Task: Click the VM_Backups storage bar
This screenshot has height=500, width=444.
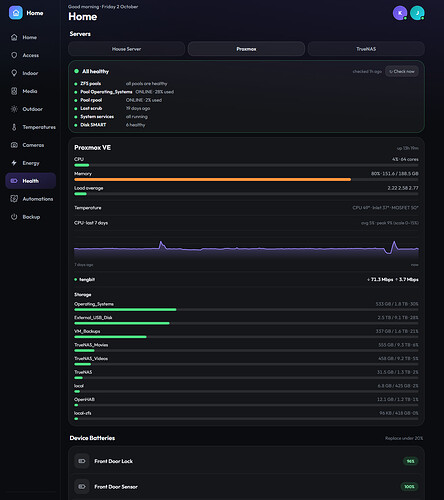Action: pyautogui.click(x=246, y=337)
